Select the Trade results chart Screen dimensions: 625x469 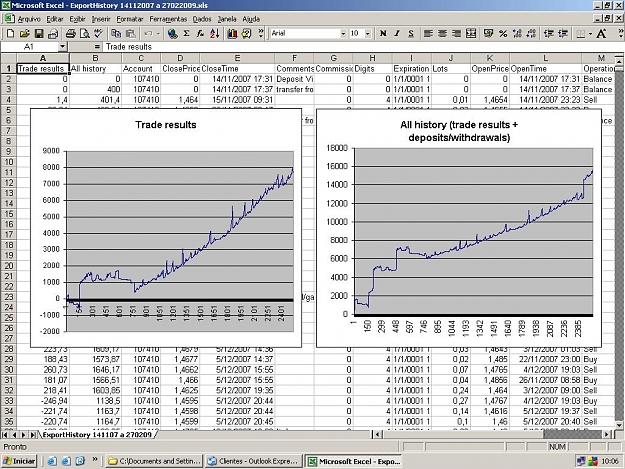pyautogui.click(x=166, y=228)
